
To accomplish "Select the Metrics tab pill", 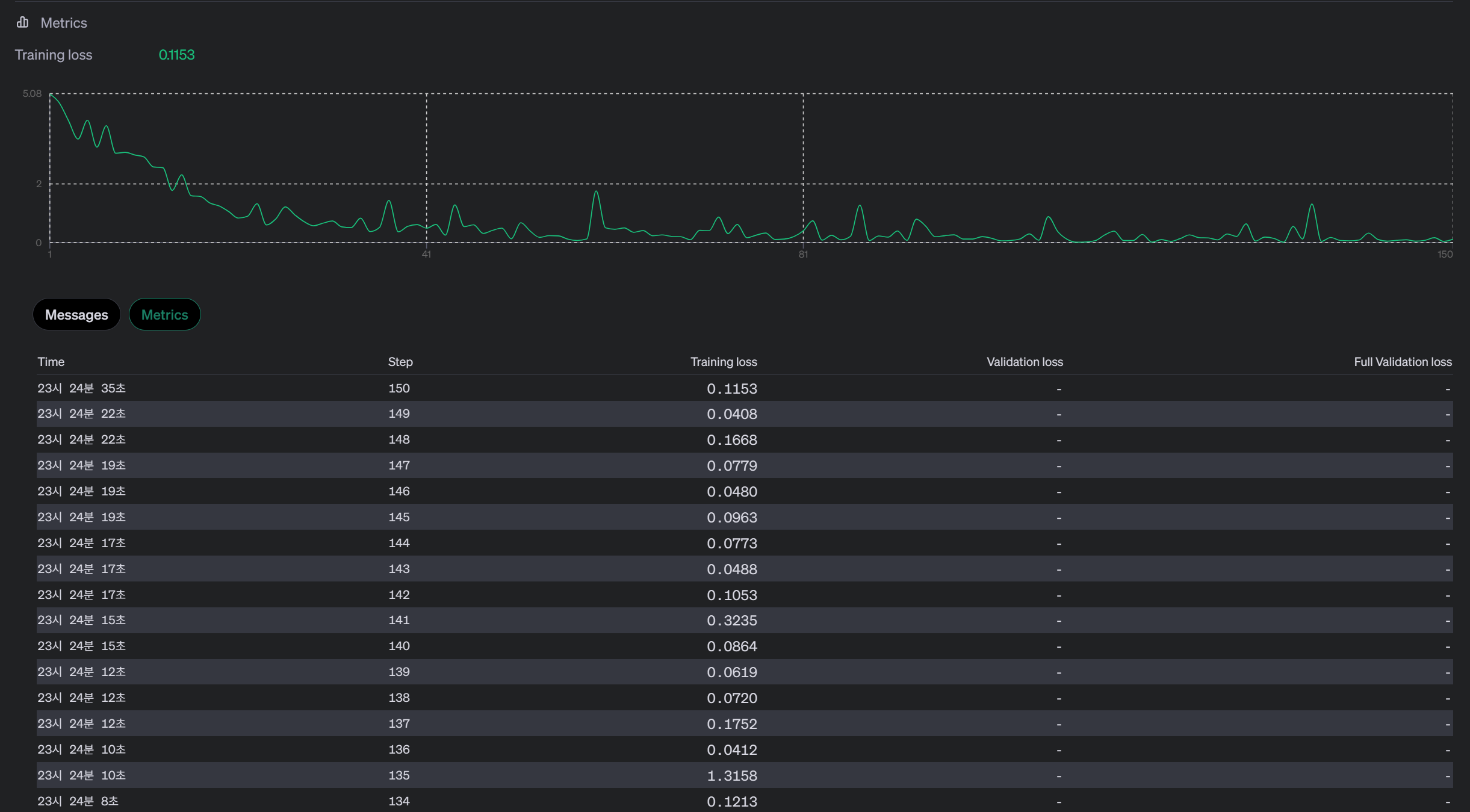I will click(164, 315).
